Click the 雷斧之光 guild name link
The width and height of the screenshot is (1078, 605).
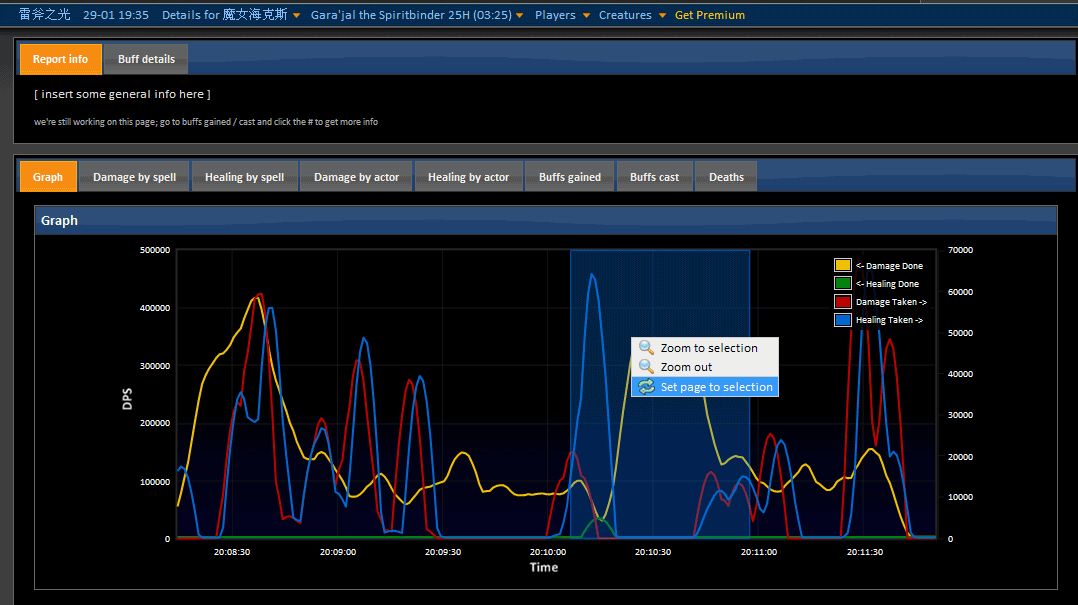pos(44,14)
